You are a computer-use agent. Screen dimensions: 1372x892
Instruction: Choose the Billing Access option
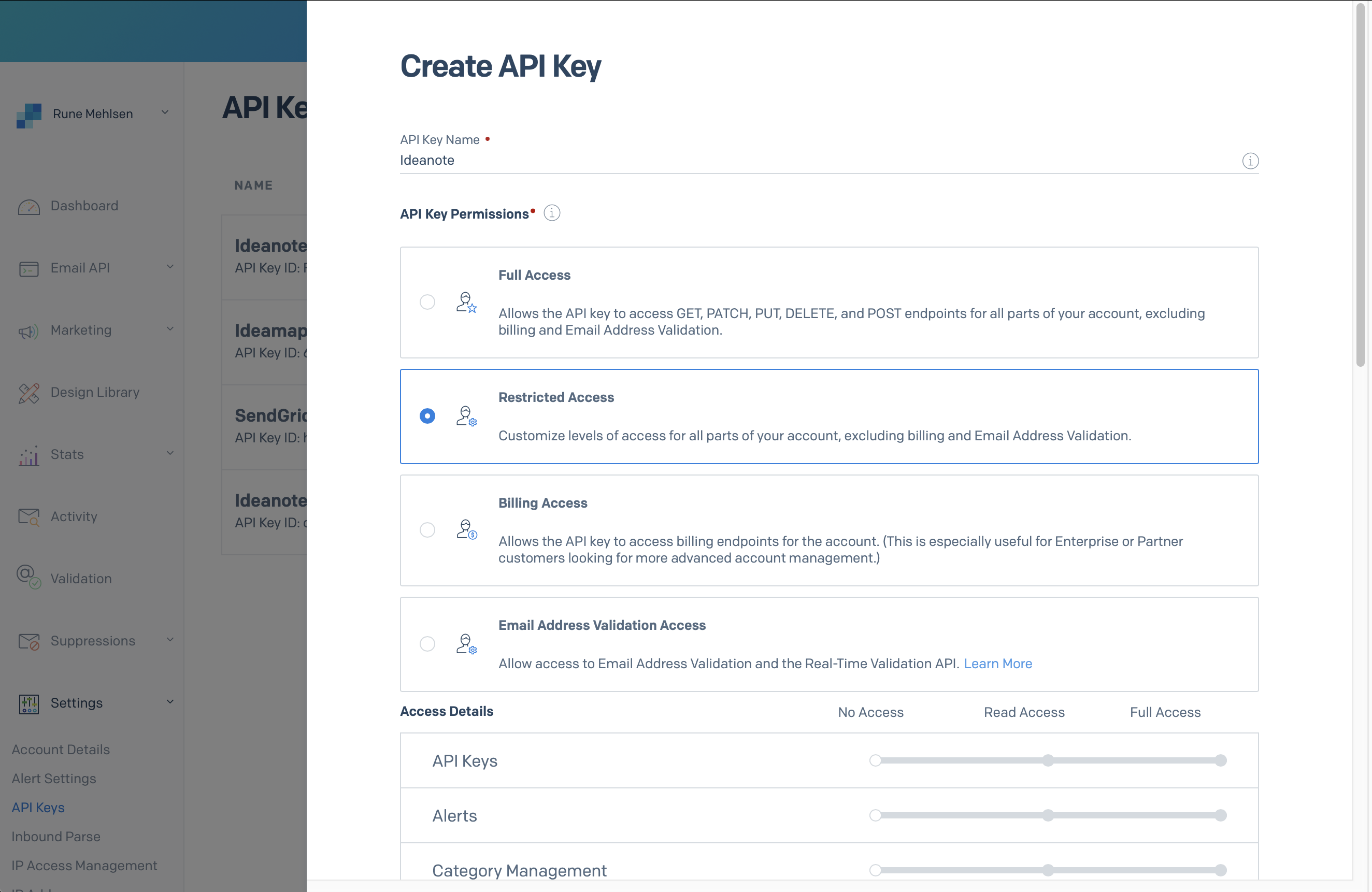tap(427, 529)
